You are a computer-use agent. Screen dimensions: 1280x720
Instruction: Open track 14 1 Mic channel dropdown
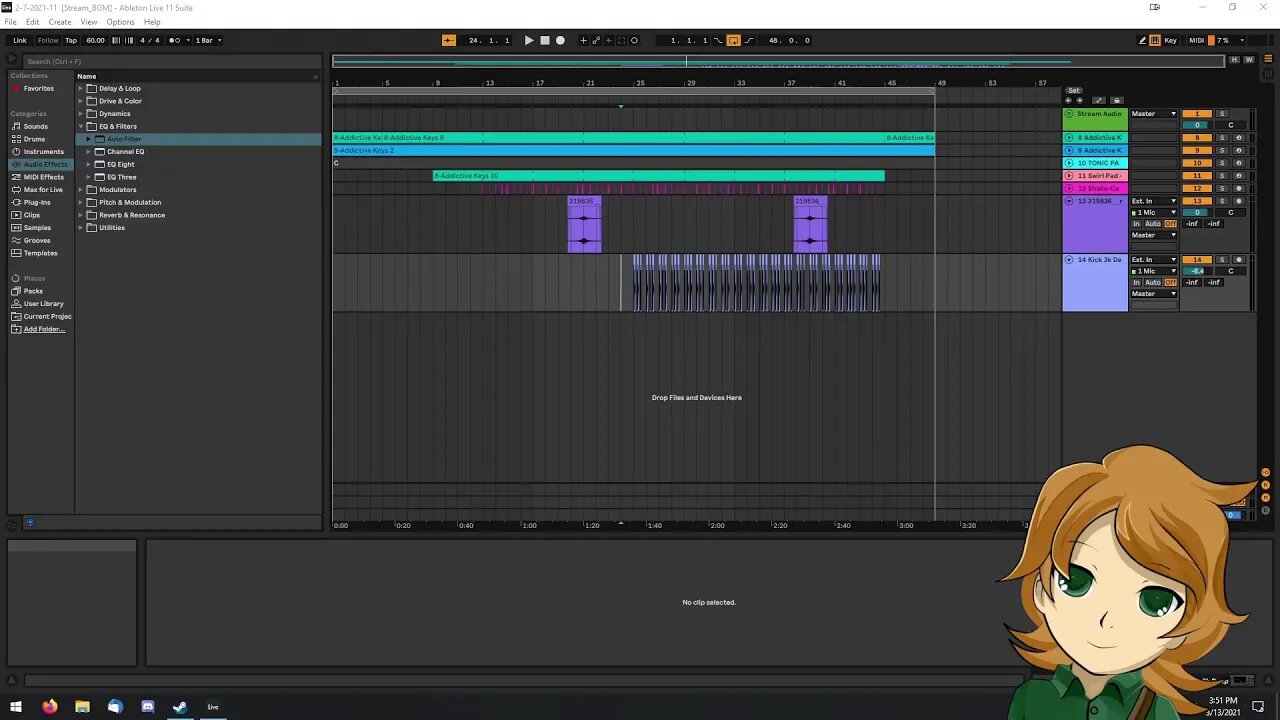tap(1153, 271)
